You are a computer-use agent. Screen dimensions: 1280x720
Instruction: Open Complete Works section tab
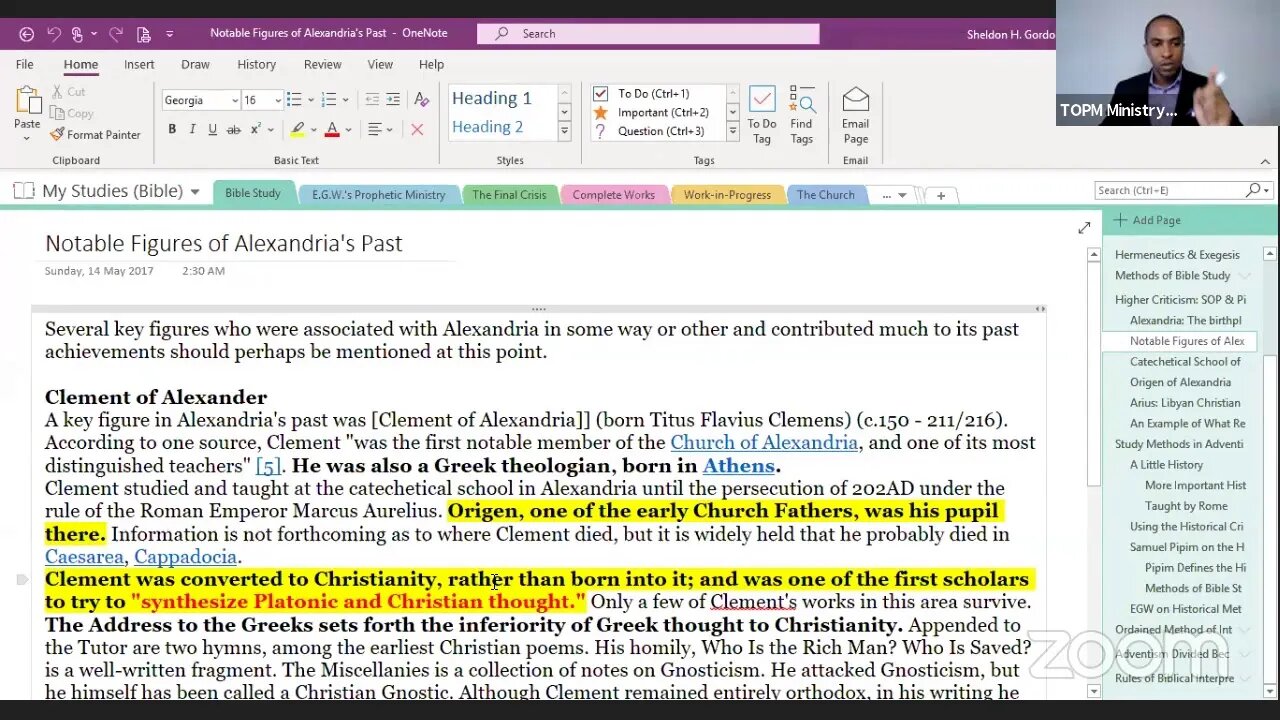613,195
